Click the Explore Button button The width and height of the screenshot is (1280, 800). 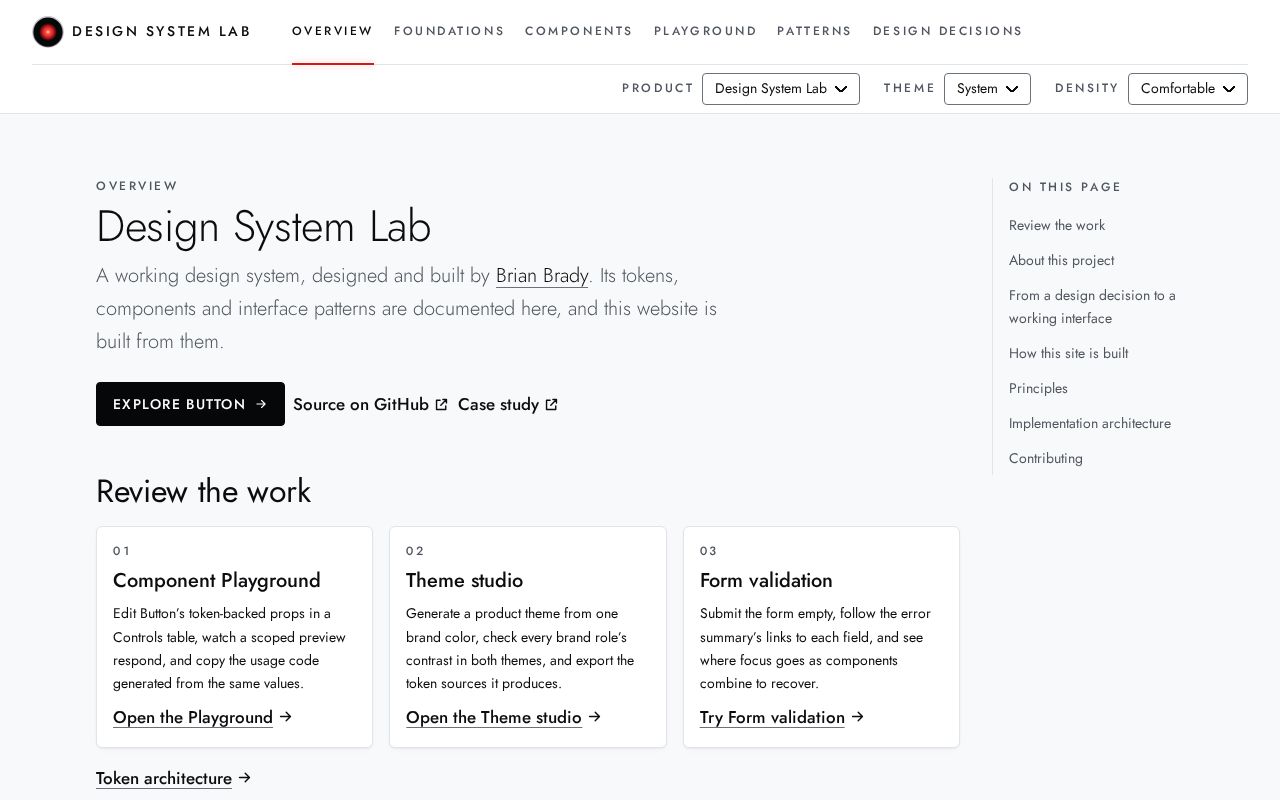pyautogui.click(x=190, y=404)
